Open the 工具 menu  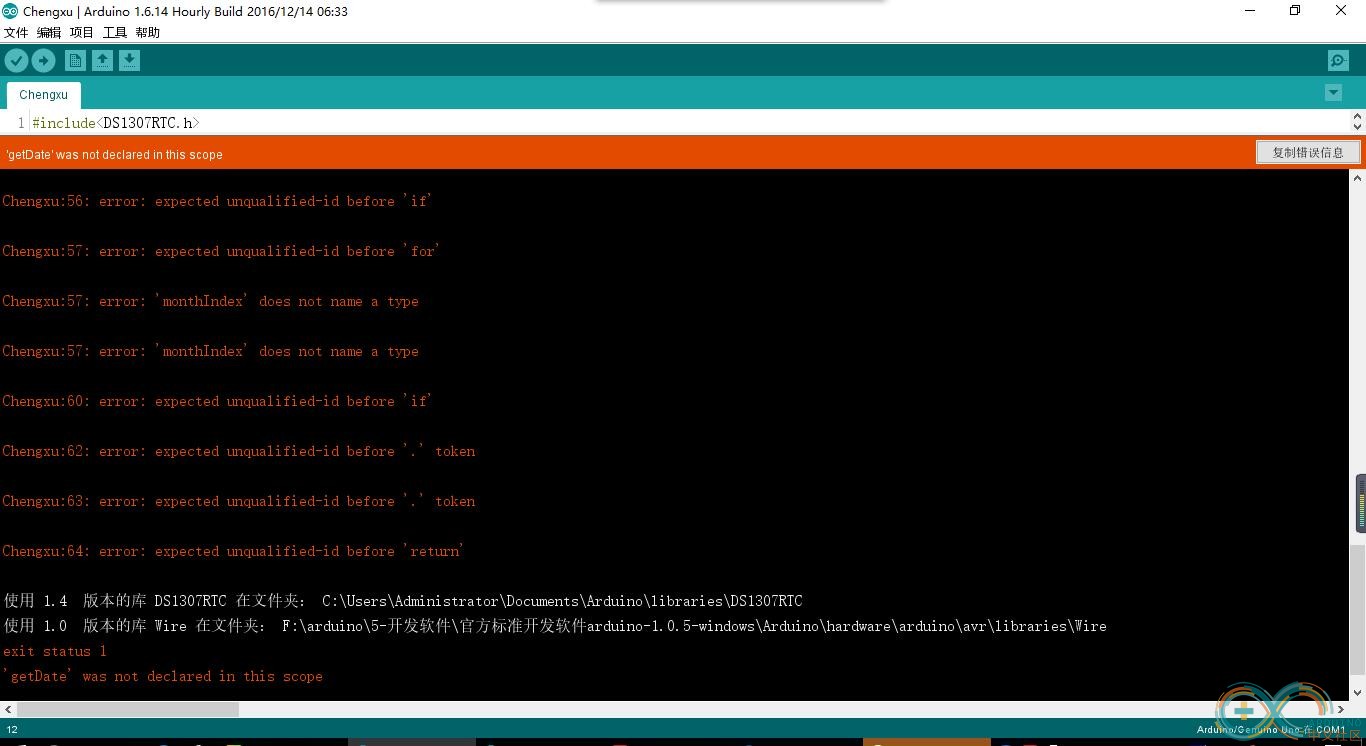point(115,33)
